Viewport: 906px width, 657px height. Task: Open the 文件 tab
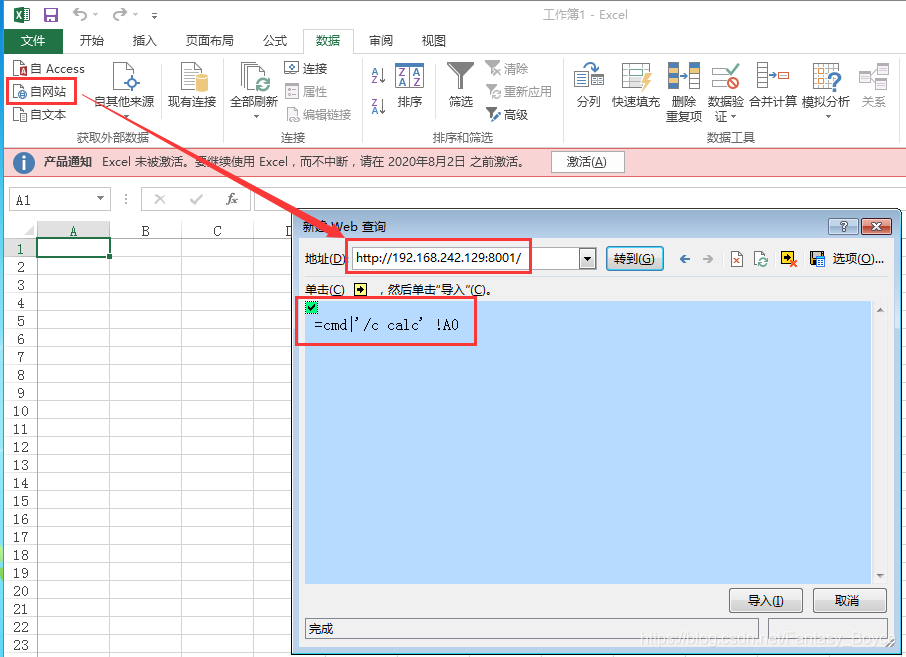[33, 40]
